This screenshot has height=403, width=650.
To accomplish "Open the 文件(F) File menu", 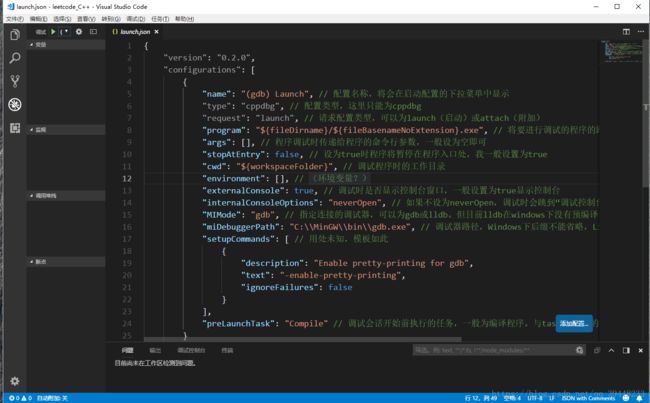I will tap(15, 19).
